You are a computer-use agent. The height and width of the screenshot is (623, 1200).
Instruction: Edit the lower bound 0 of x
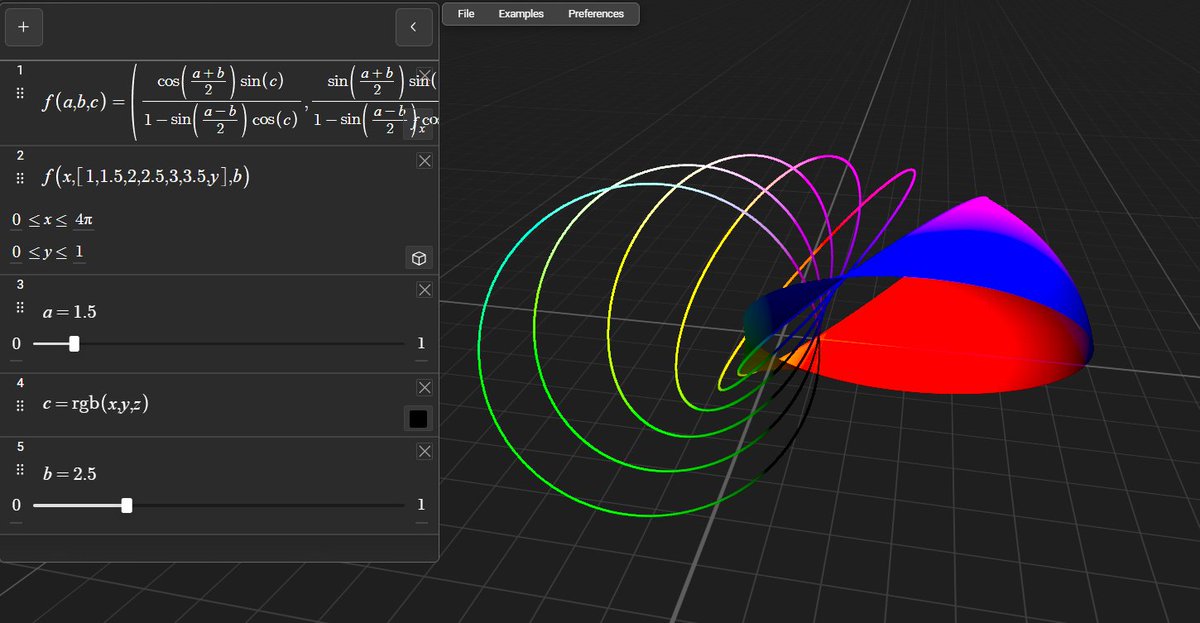tap(17, 219)
